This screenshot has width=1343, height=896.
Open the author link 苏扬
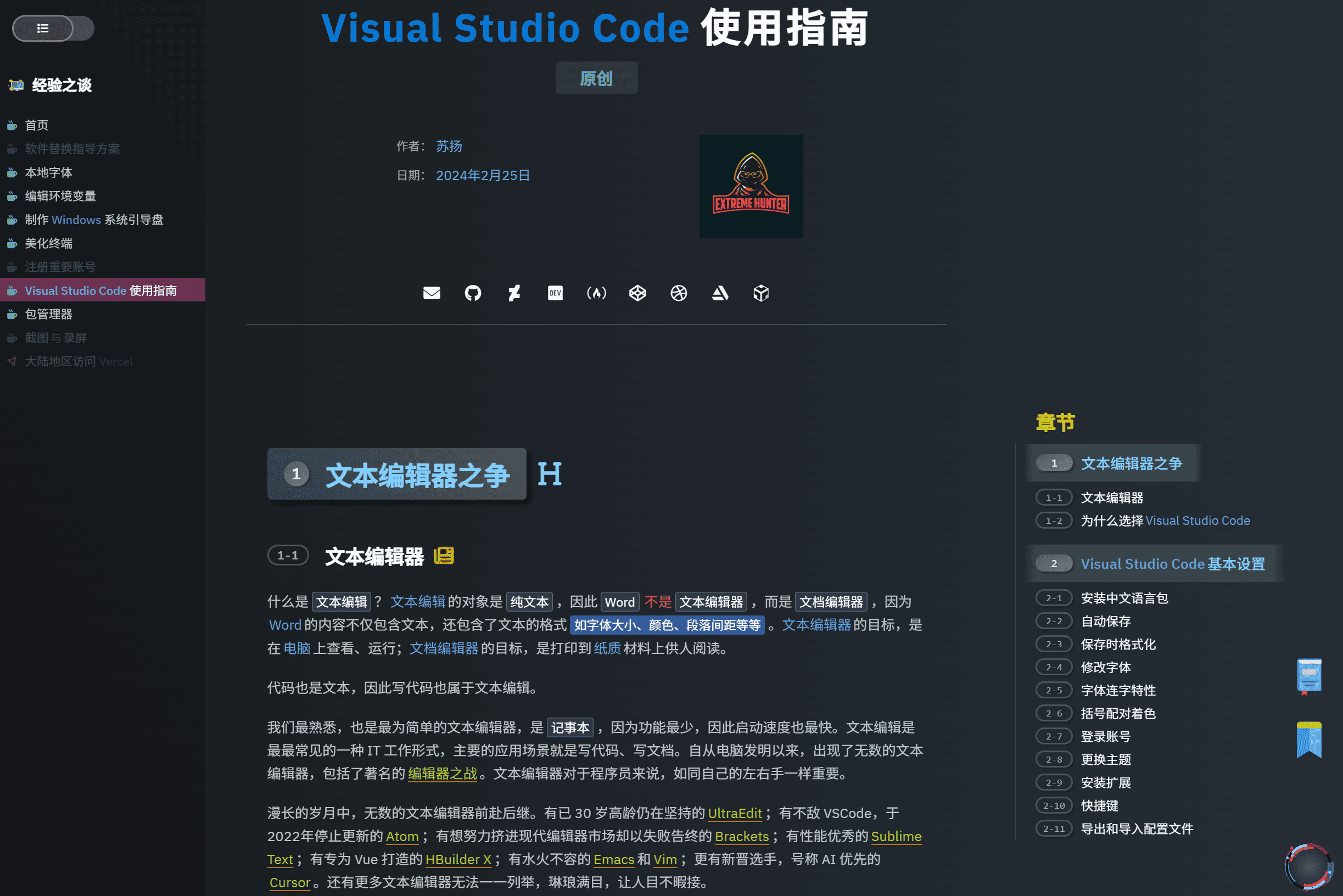449,146
